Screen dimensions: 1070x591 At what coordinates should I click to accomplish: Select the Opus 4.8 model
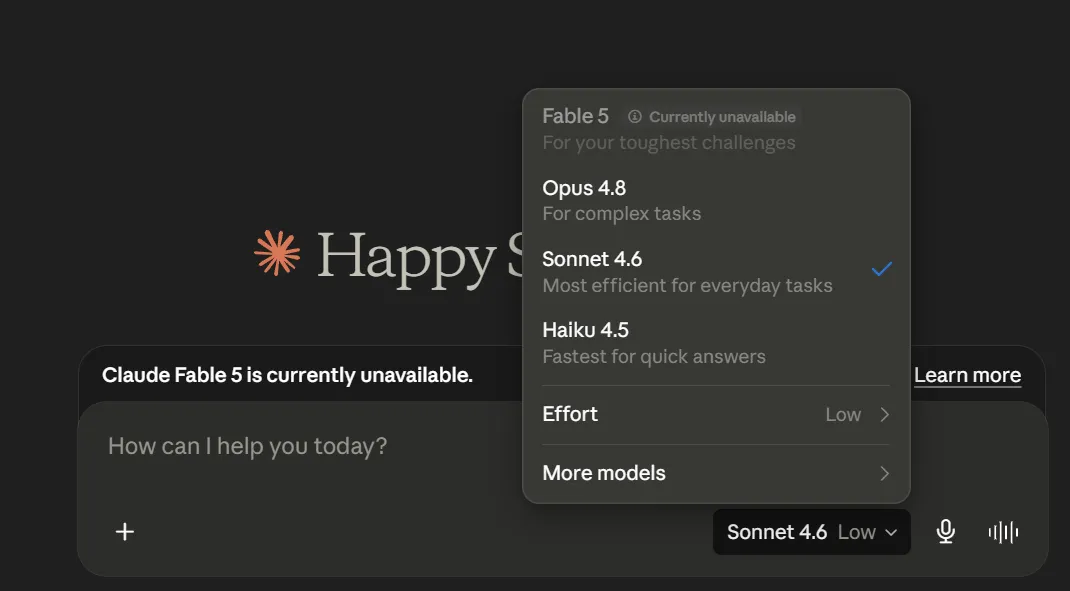[716, 201]
